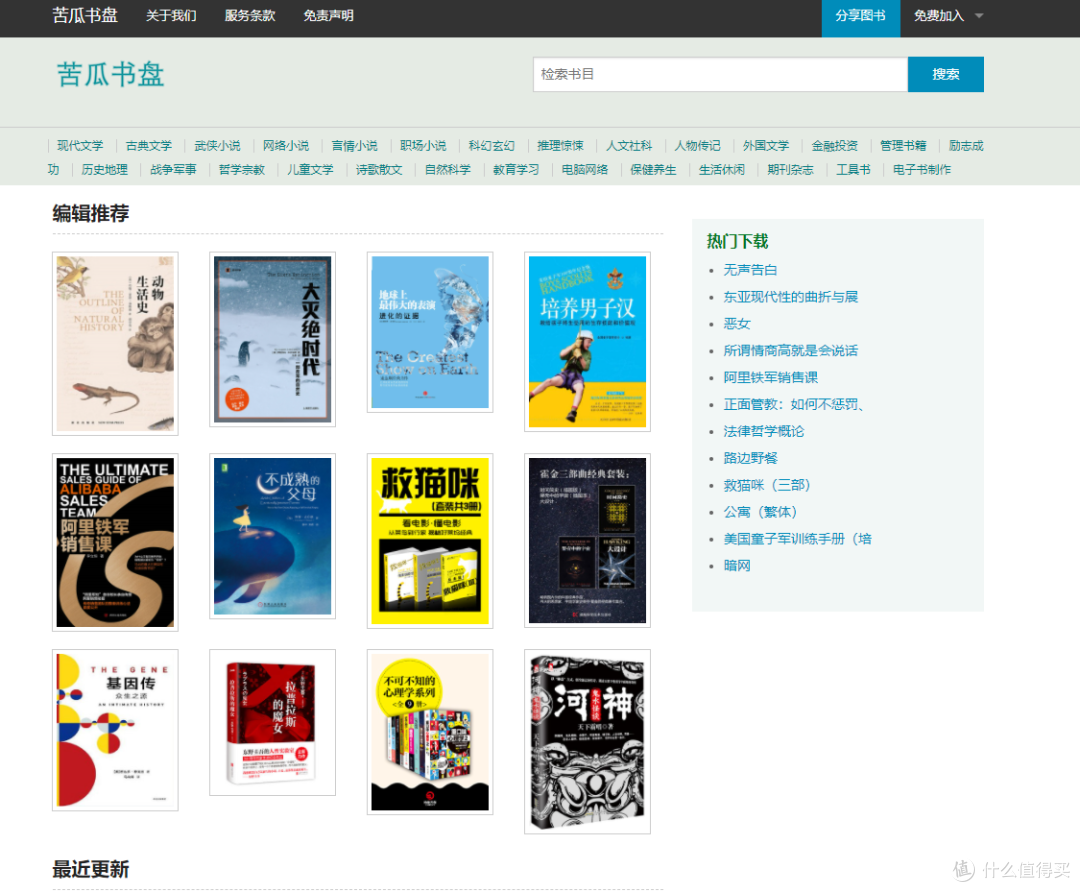Focus the 检索书目 search field
The height and width of the screenshot is (892, 1080).
click(720, 74)
